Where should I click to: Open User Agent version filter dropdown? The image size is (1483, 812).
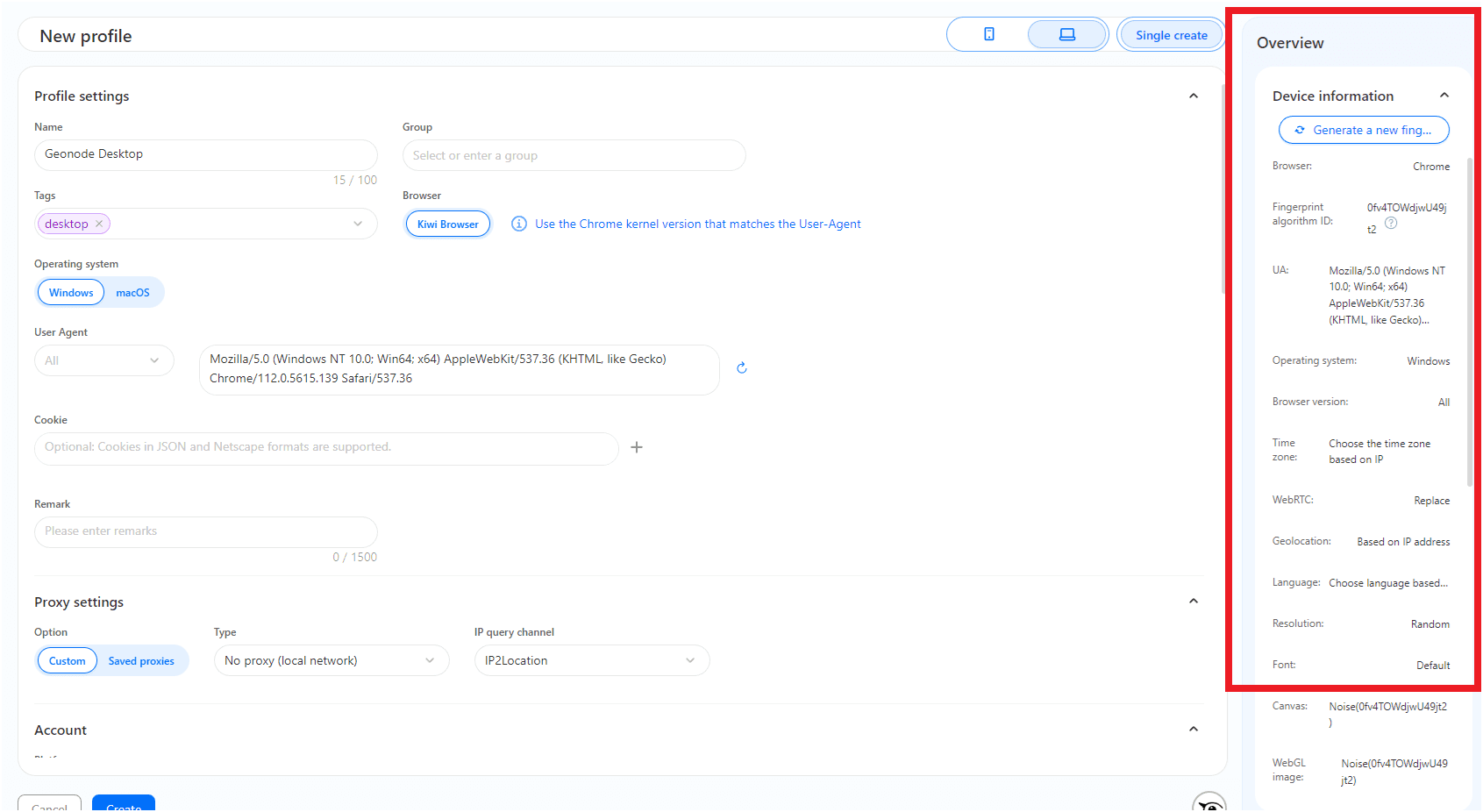103,361
